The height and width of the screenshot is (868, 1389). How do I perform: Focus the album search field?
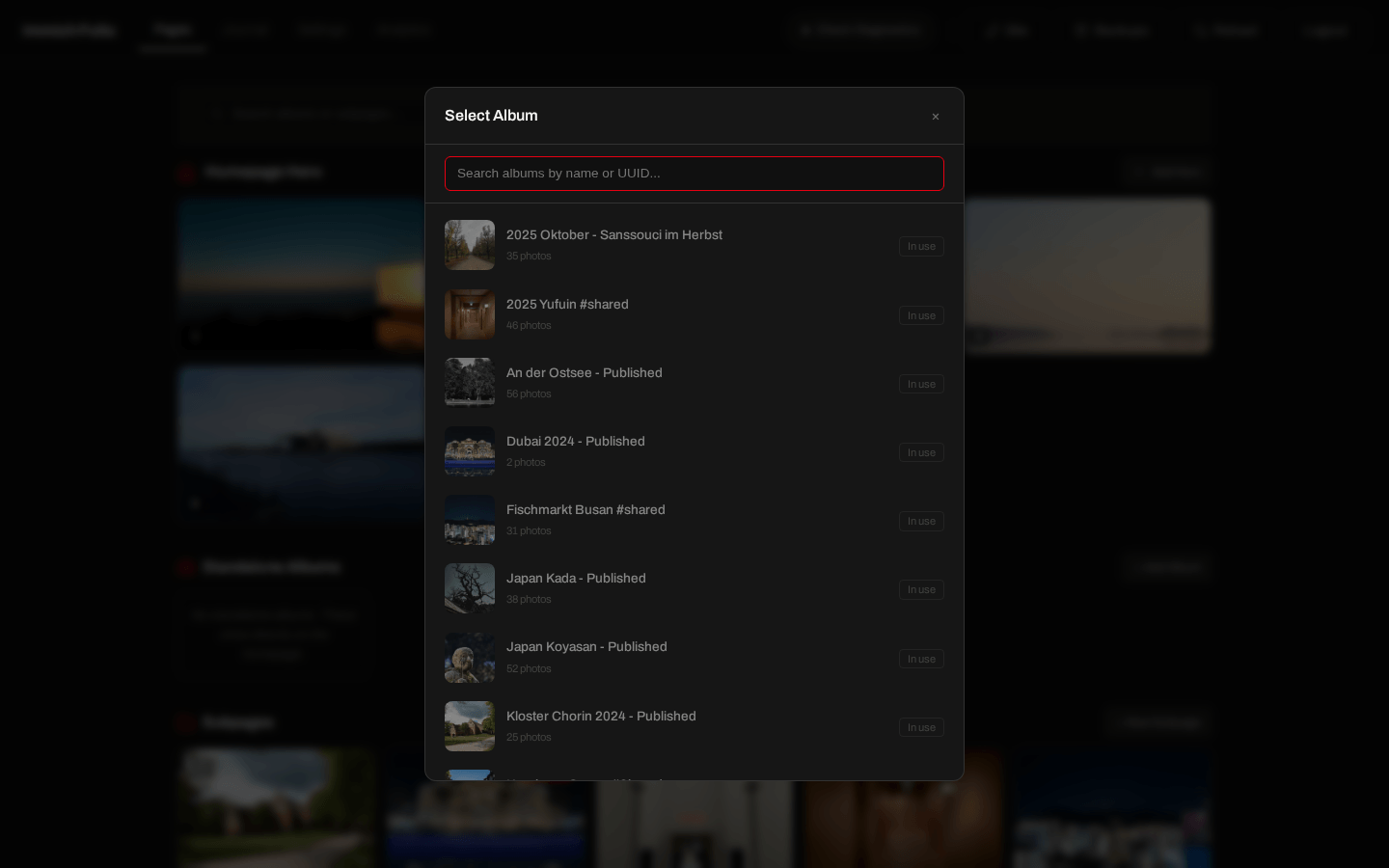pyautogui.click(x=694, y=174)
